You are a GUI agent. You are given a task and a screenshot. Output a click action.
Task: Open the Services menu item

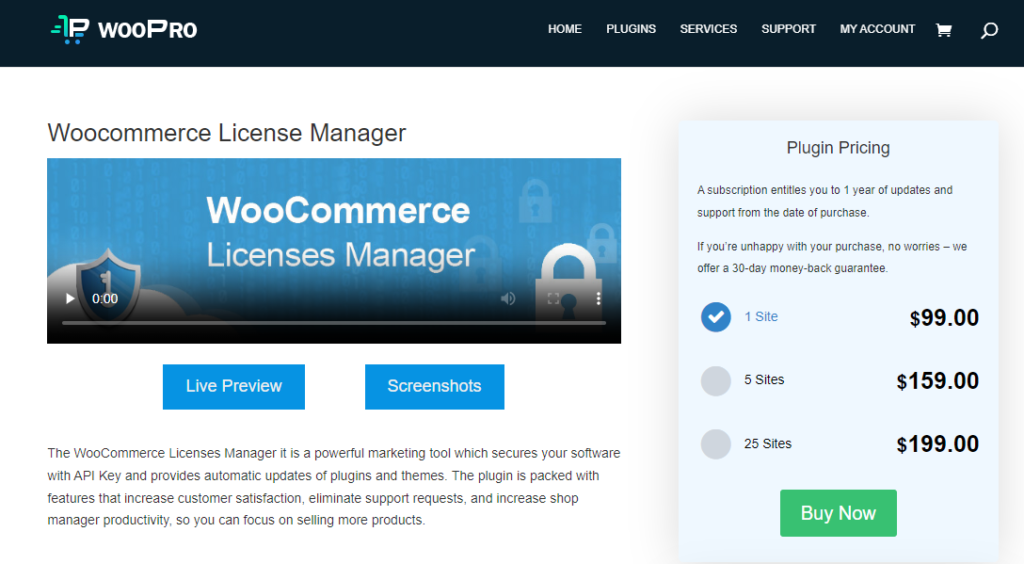click(709, 29)
